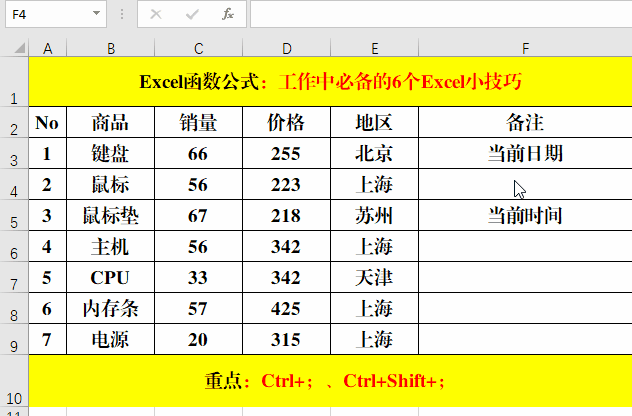Click the Cancel (X) formula bar icon

(x=156, y=15)
